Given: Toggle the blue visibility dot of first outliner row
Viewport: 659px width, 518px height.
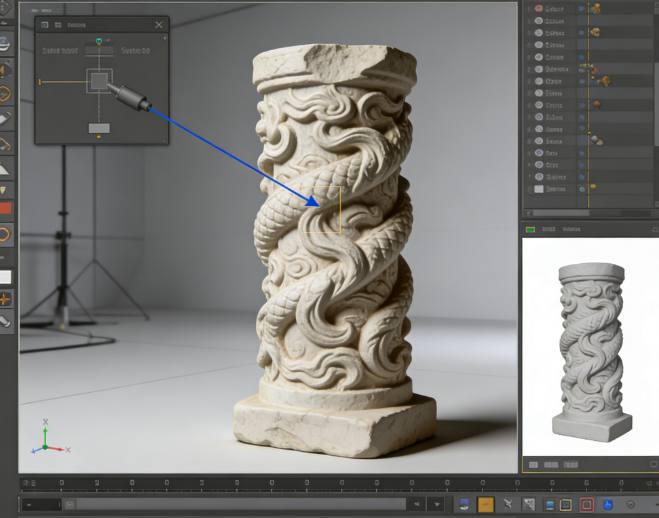Looking at the screenshot, I should 582,8.
